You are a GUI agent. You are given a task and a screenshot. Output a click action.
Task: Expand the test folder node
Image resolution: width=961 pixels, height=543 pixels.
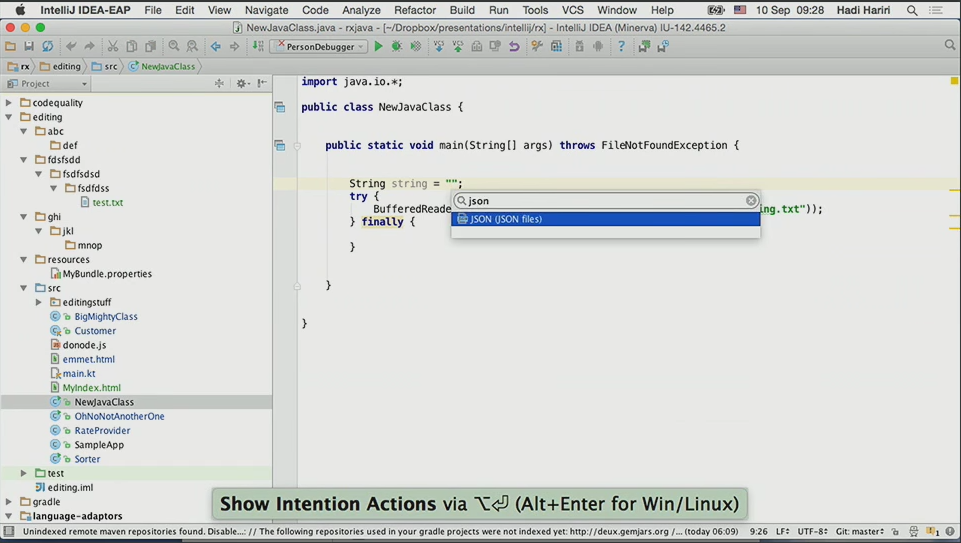pyautogui.click(x=24, y=473)
